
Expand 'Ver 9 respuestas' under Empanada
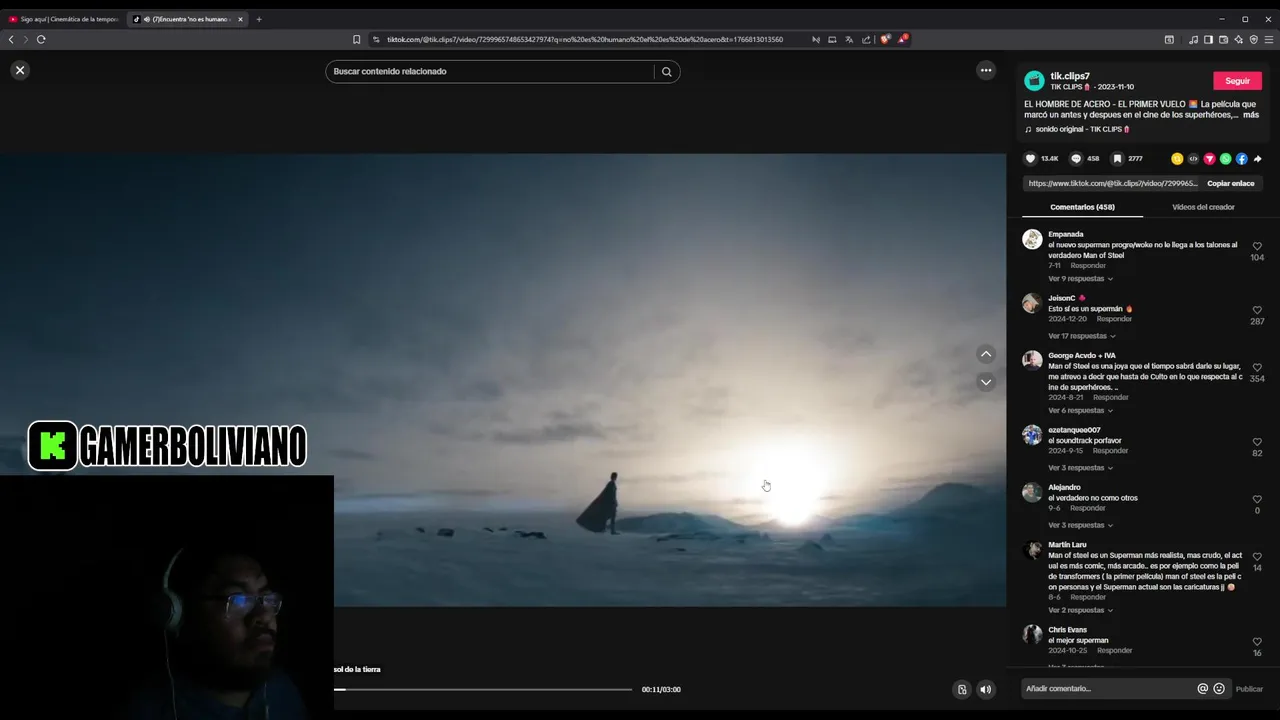click(1080, 278)
